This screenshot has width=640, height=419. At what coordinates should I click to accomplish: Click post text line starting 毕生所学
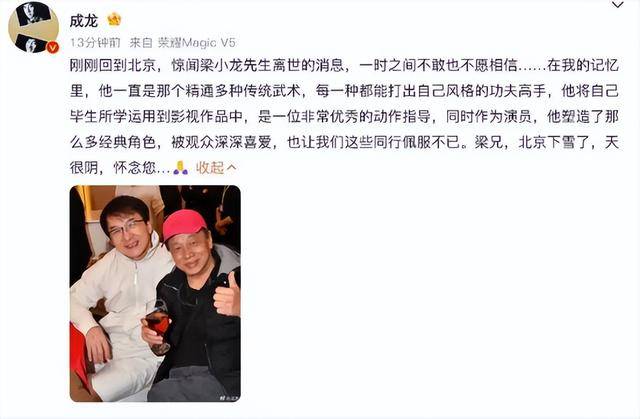tap(344, 117)
